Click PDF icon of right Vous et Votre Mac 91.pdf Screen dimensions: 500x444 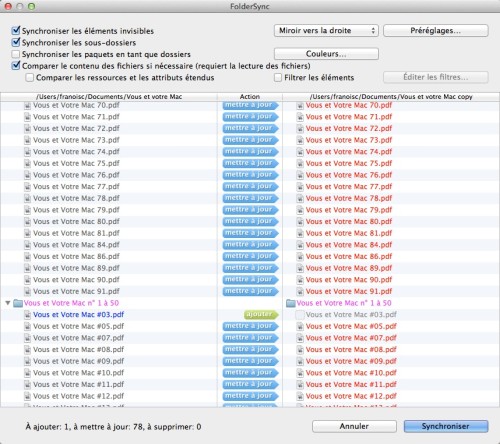click(x=300, y=291)
